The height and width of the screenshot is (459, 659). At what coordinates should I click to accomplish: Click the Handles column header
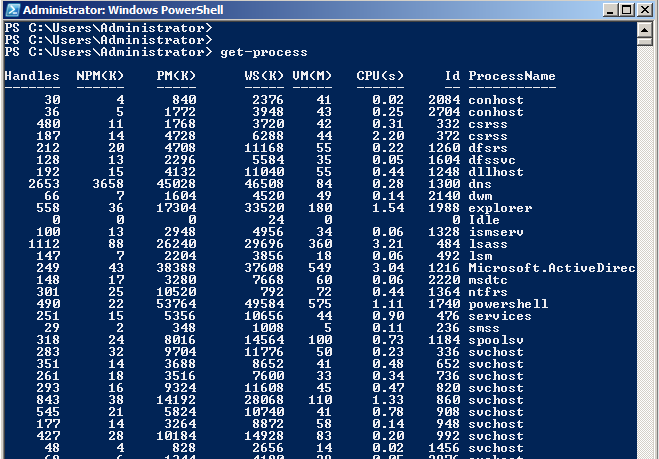click(x=32, y=76)
